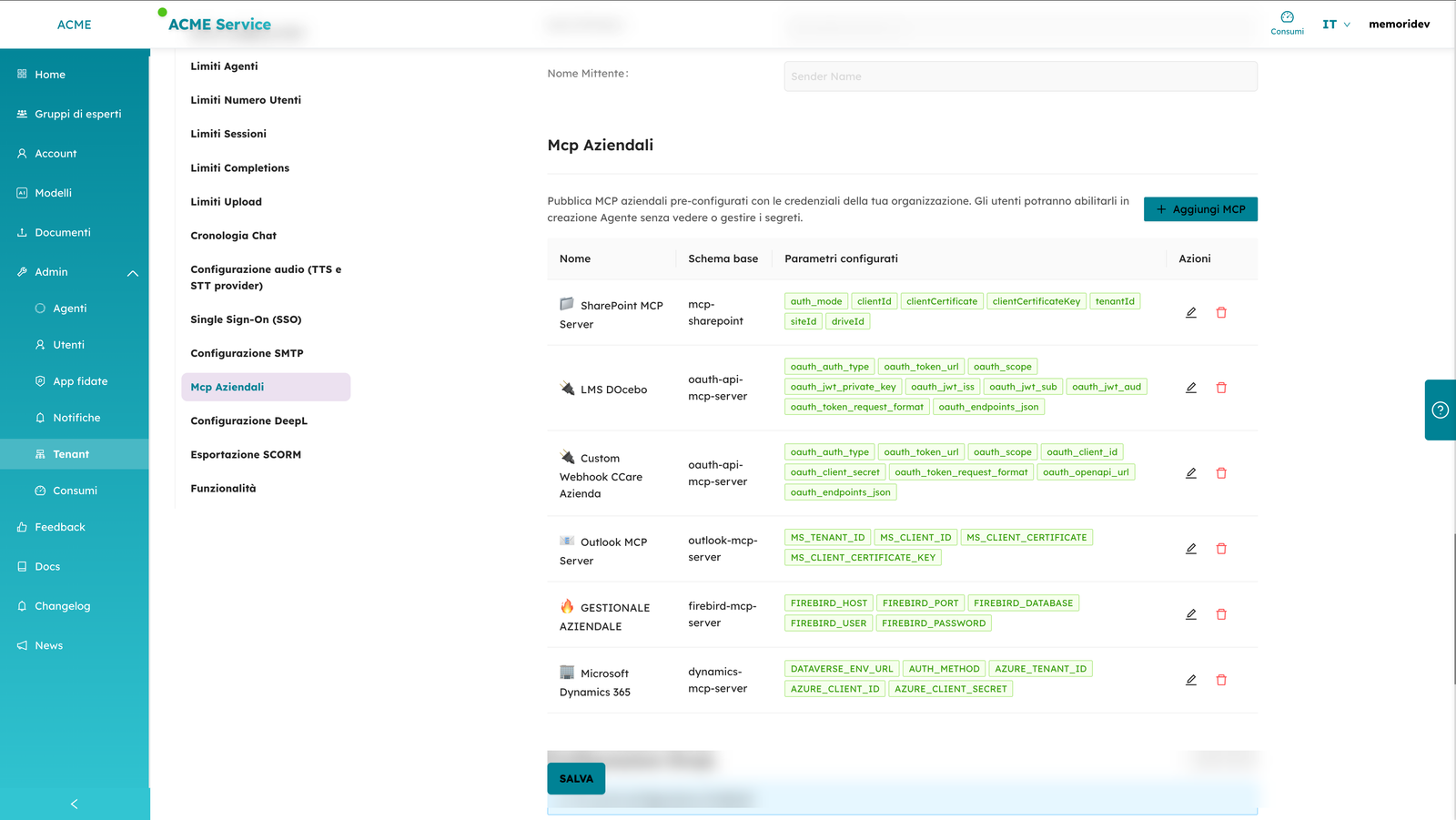Edit the Outlook MCP Server row
Viewport: 1456px width, 820px height.
1190,549
